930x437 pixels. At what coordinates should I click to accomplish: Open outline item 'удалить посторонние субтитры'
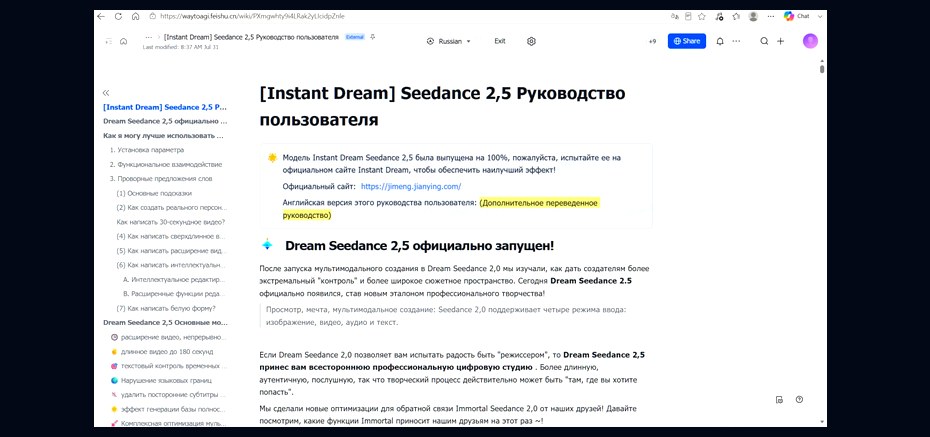coord(168,394)
